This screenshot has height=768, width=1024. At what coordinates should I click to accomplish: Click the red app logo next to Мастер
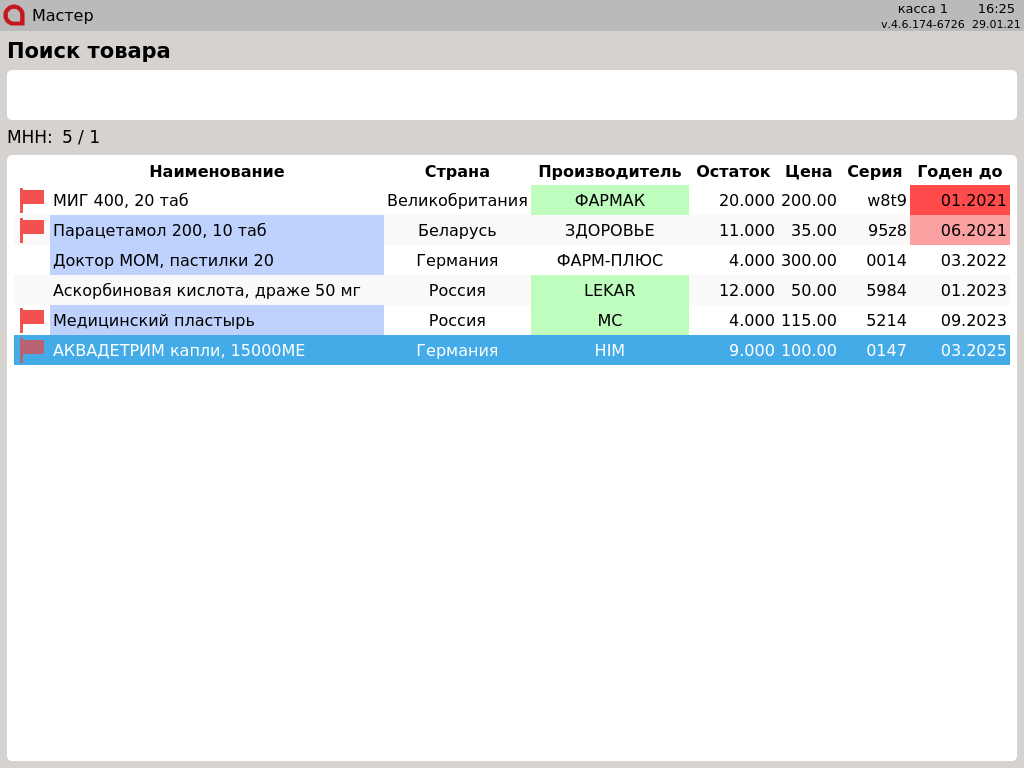tap(14, 15)
